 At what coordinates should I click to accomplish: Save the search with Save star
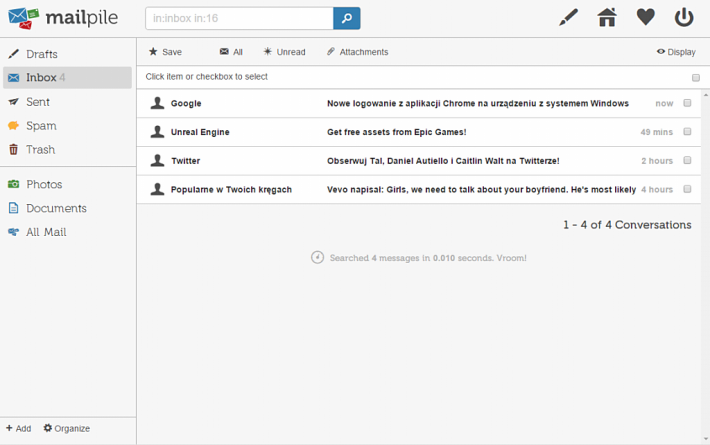(165, 52)
